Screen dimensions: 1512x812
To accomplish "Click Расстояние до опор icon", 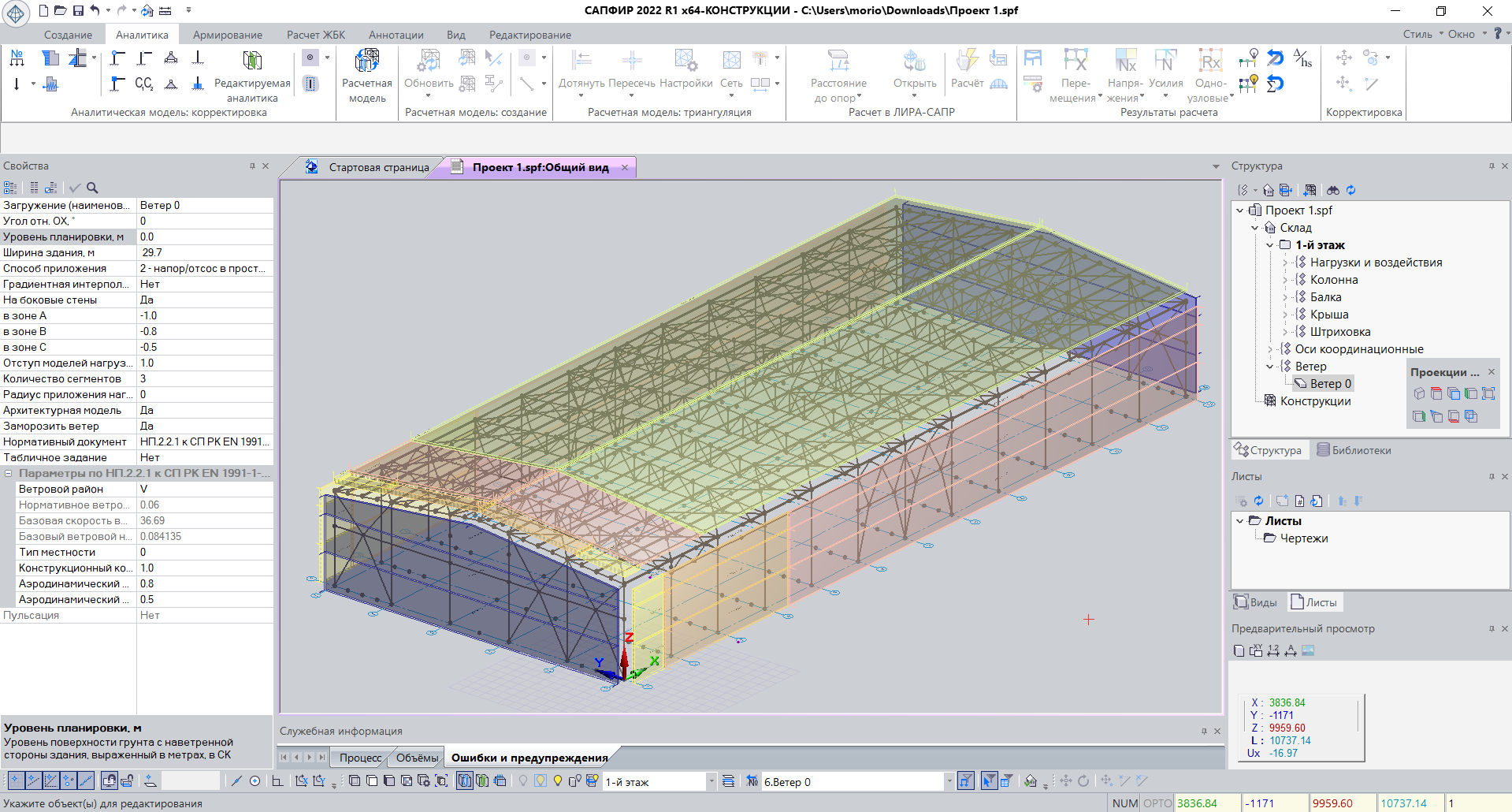I will tap(838, 61).
